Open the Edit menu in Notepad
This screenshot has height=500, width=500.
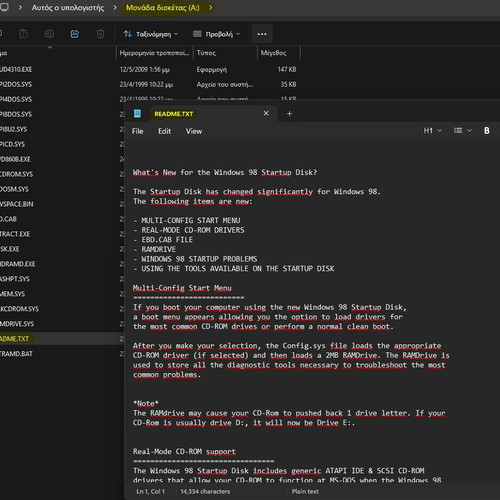click(x=164, y=131)
